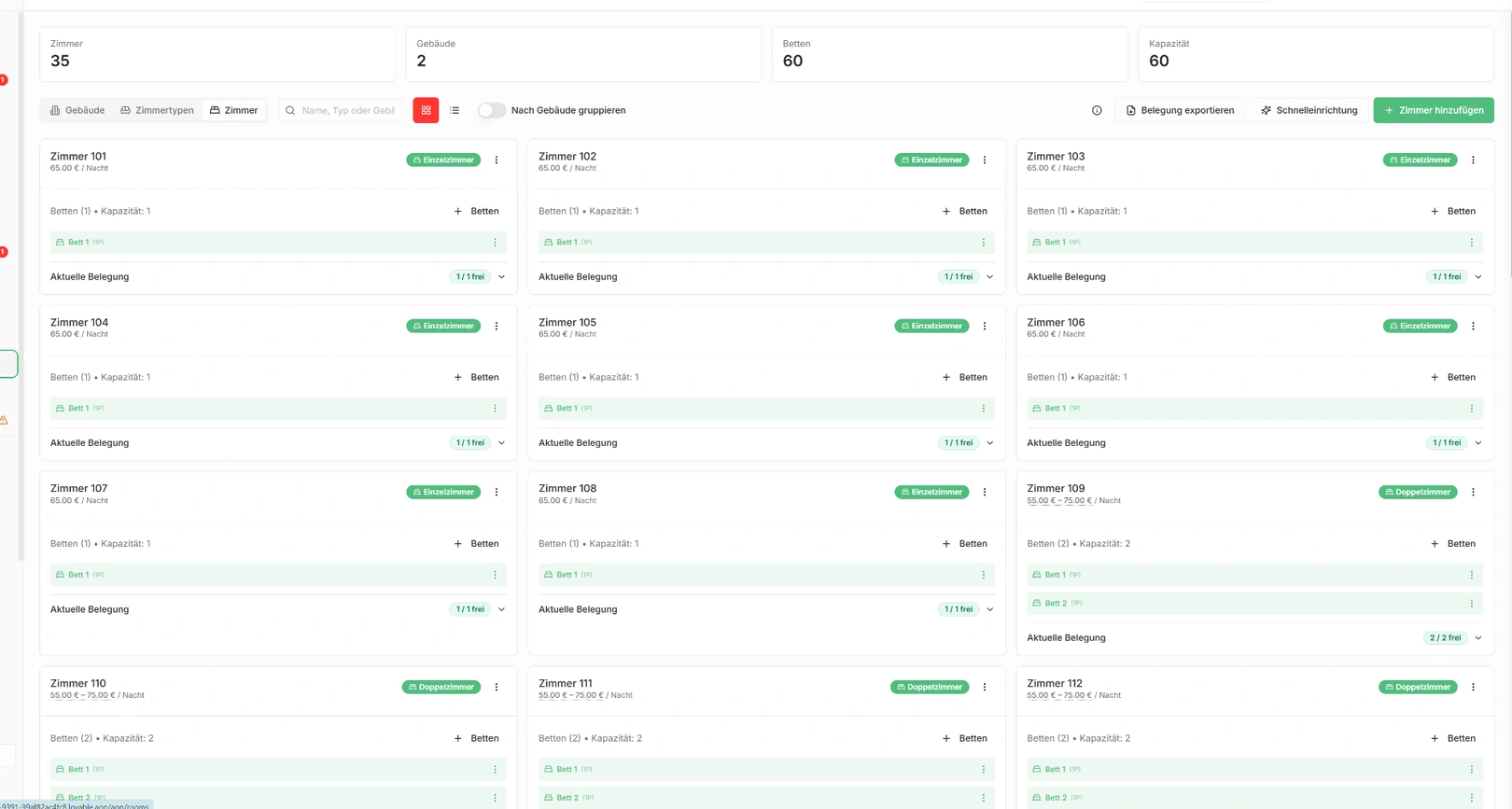The height and width of the screenshot is (809, 1512).
Task: Open Bett 1 options in Zimmer 104
Action: pyautogui.click(x=495, y=409)
